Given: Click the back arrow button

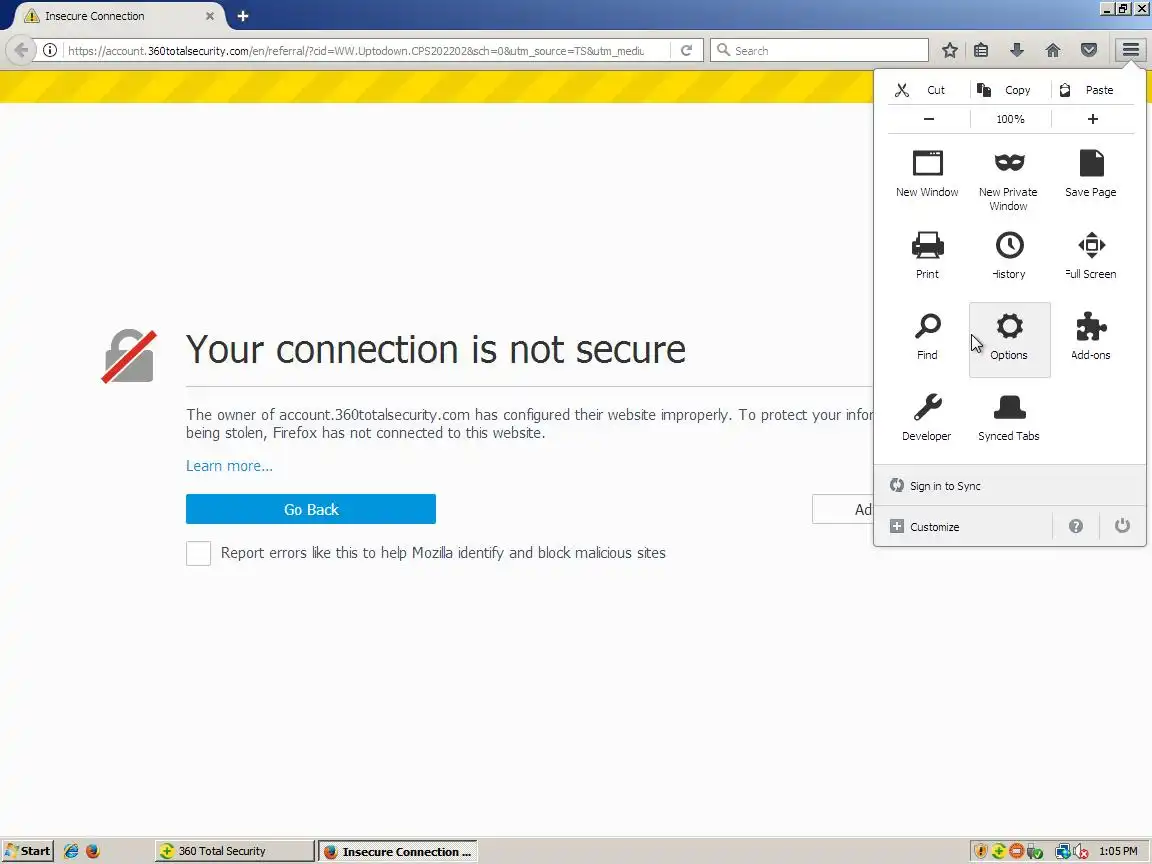Looking at the screenshot, I should 21,50.
